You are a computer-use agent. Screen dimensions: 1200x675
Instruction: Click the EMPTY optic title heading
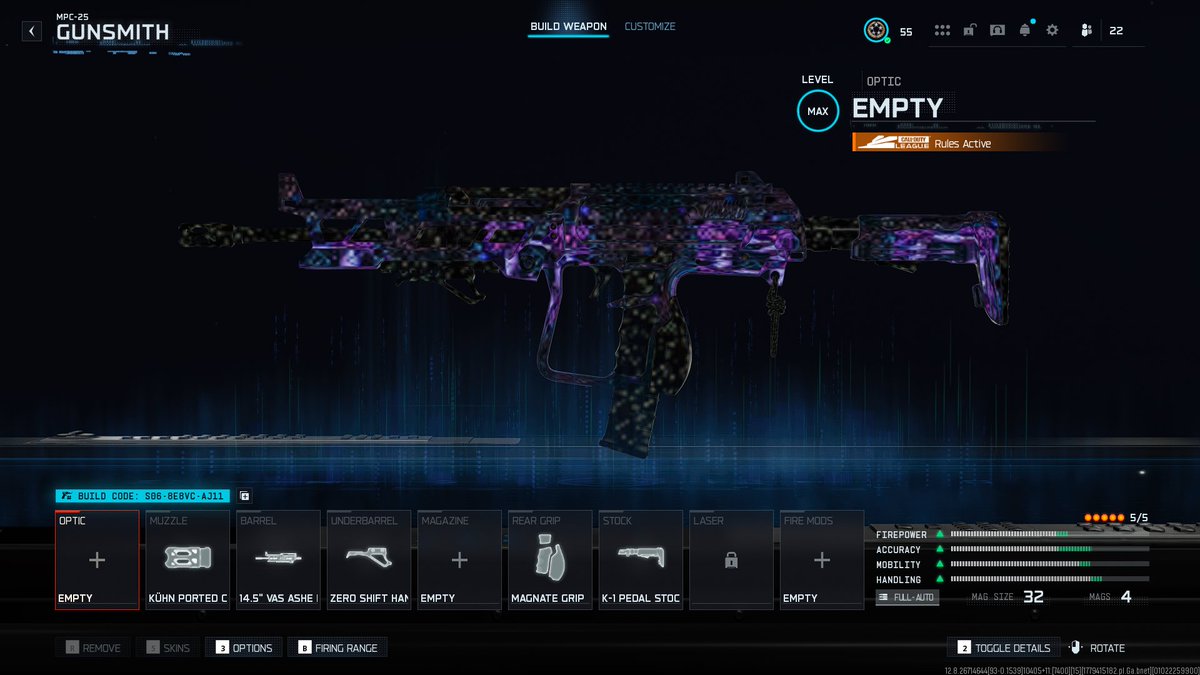[x=897, y=108]
